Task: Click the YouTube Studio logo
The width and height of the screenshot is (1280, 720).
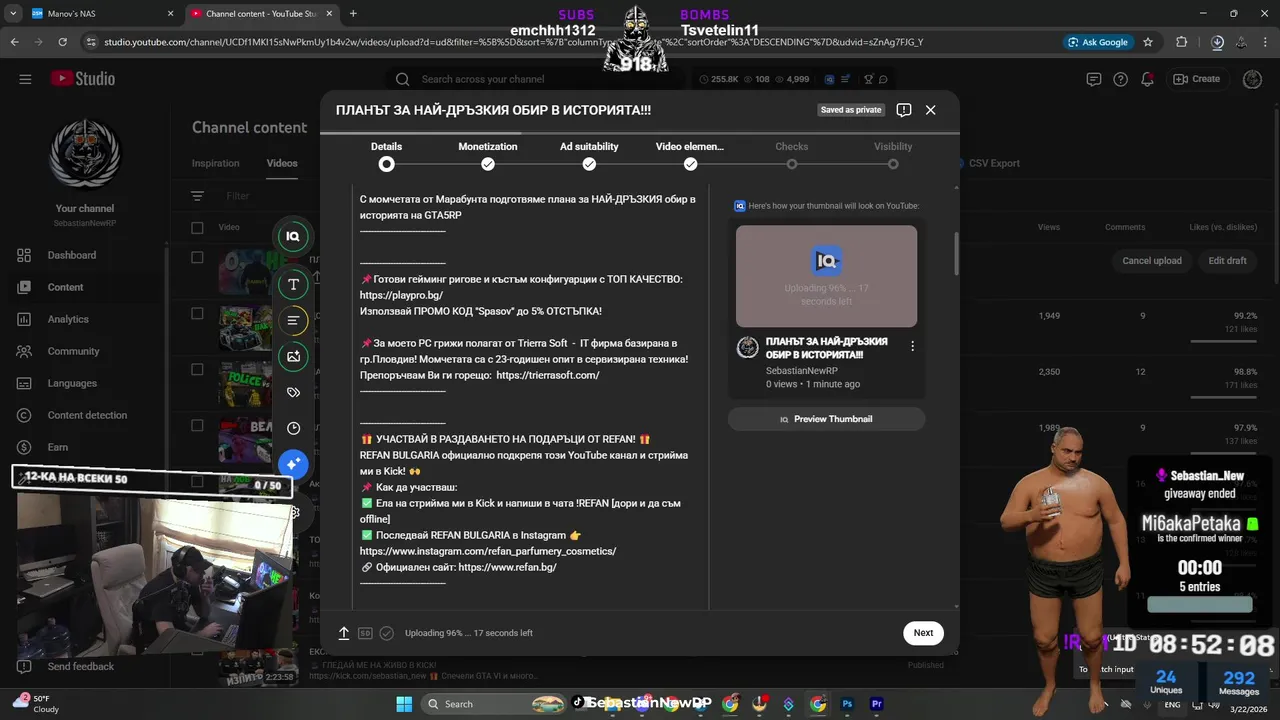Action: click(x=82, y=79)
